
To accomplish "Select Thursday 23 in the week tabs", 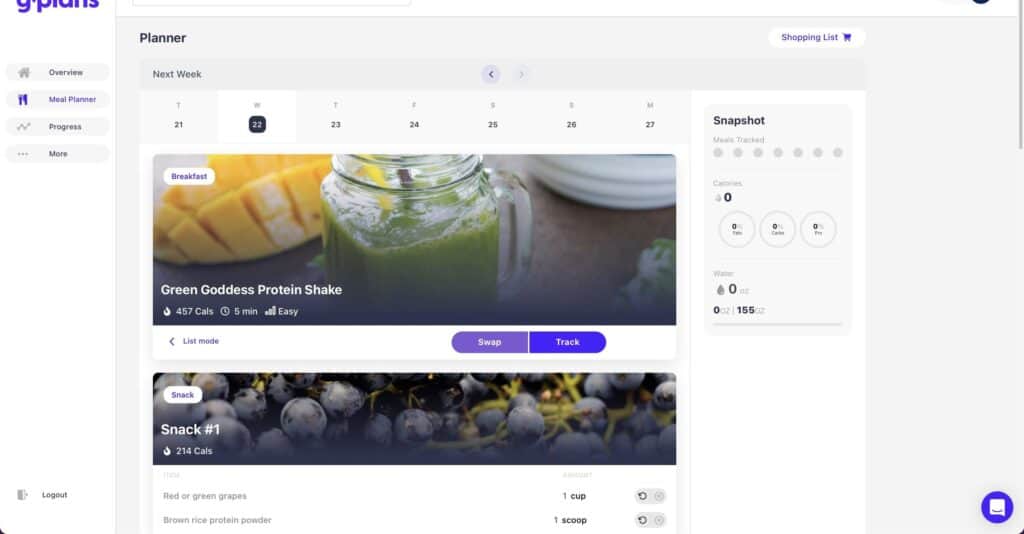I will (x=336, y=116).
